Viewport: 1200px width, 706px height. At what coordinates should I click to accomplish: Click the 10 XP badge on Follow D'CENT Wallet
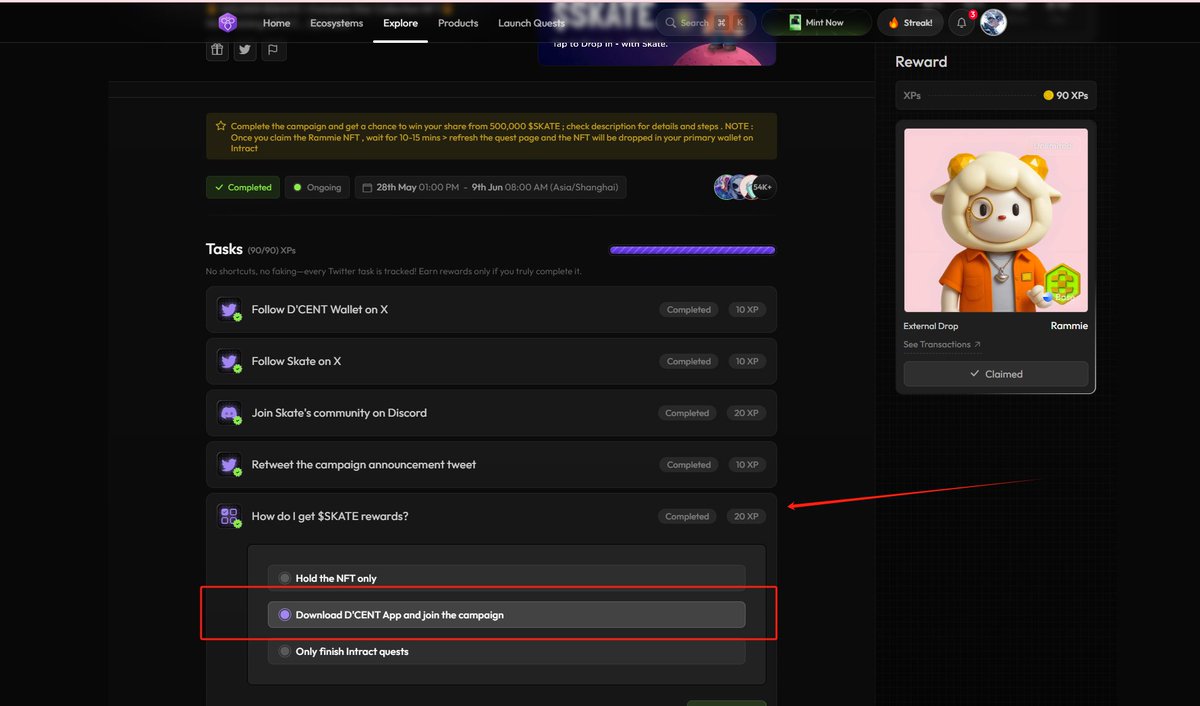(x=747, y=310)
